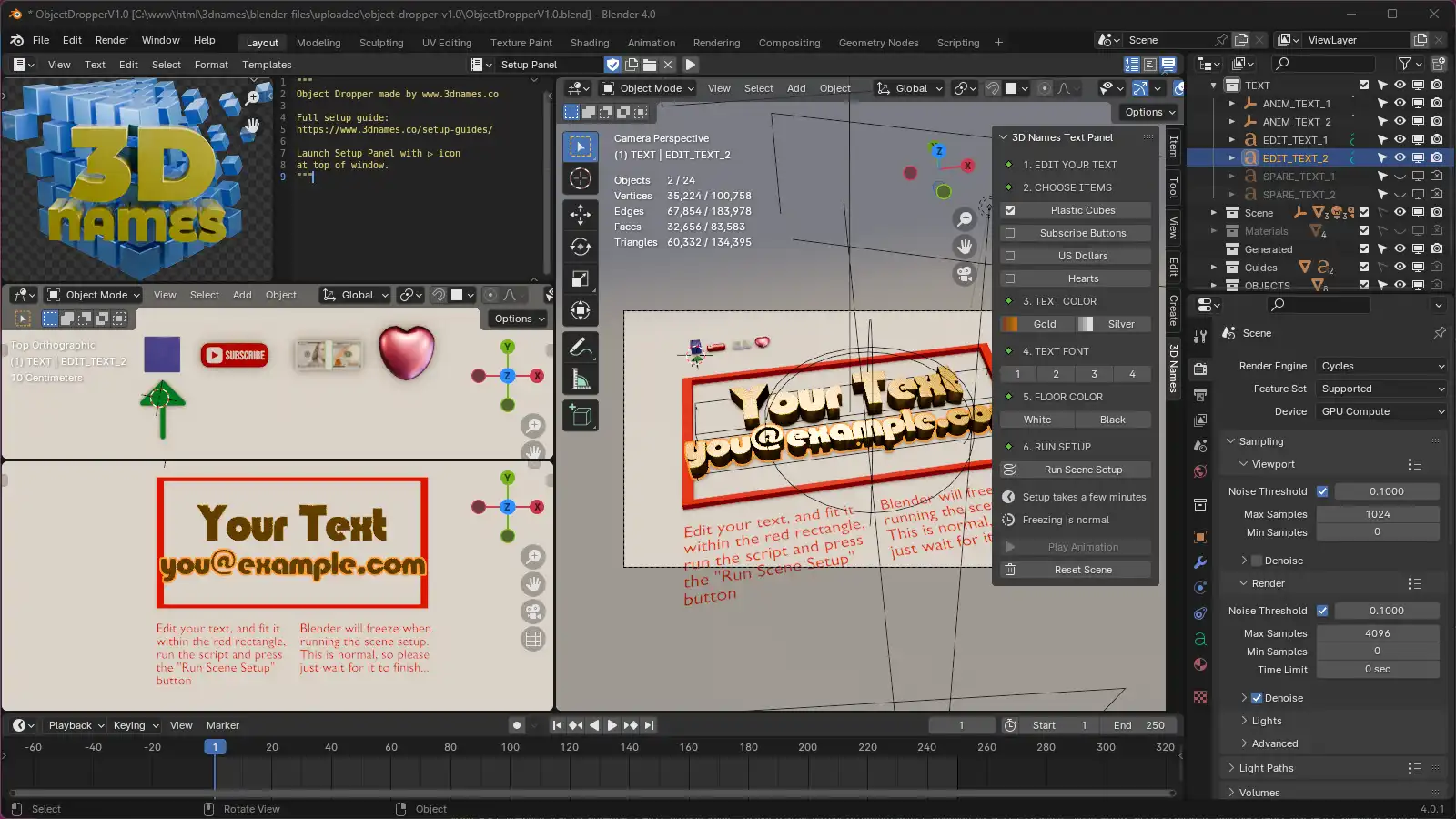Screen dimensions: 1456x819
Task: Expand the Lights subsection
Action: (1265, 721)
